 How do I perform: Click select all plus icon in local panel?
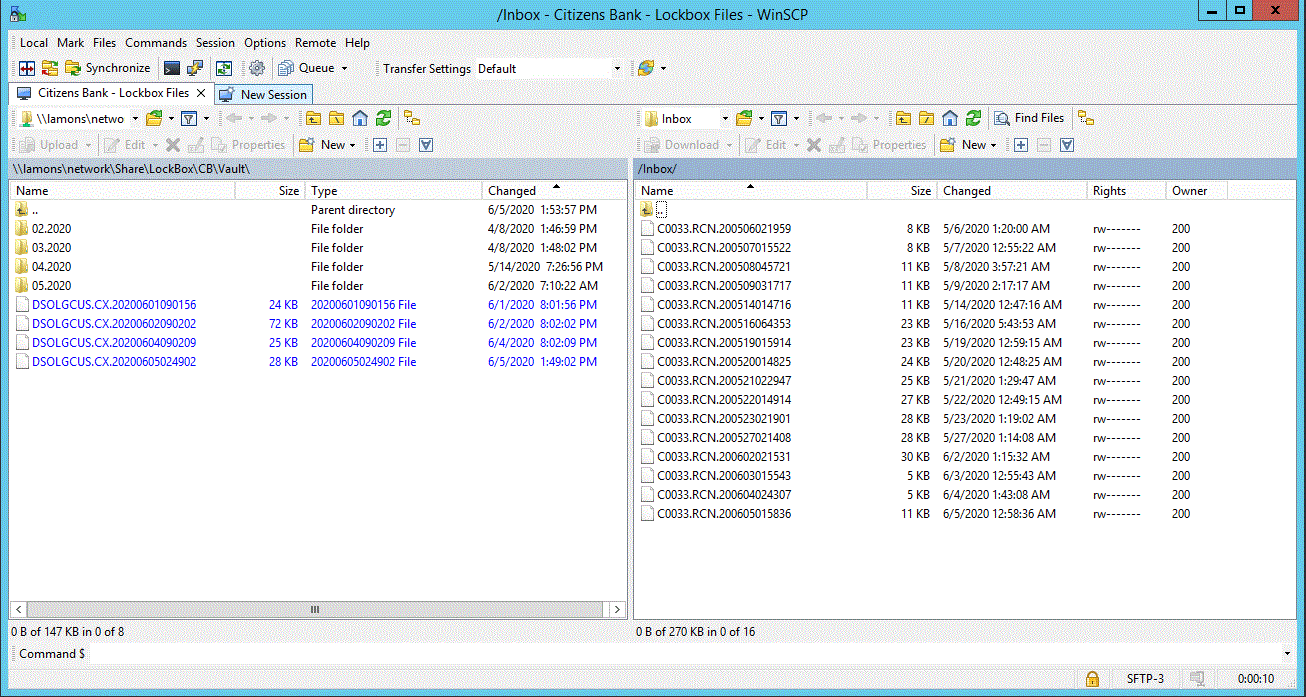(380, 145)
